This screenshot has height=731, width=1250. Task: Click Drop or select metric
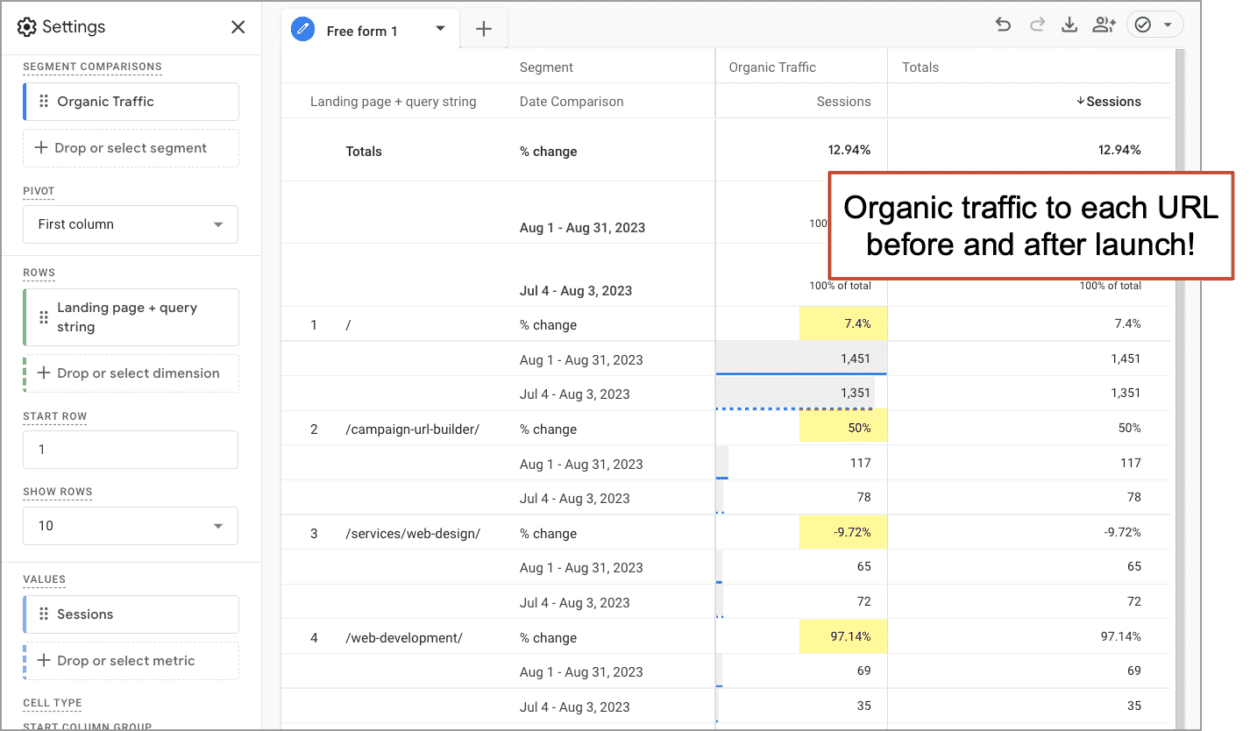tap(130, 660)
